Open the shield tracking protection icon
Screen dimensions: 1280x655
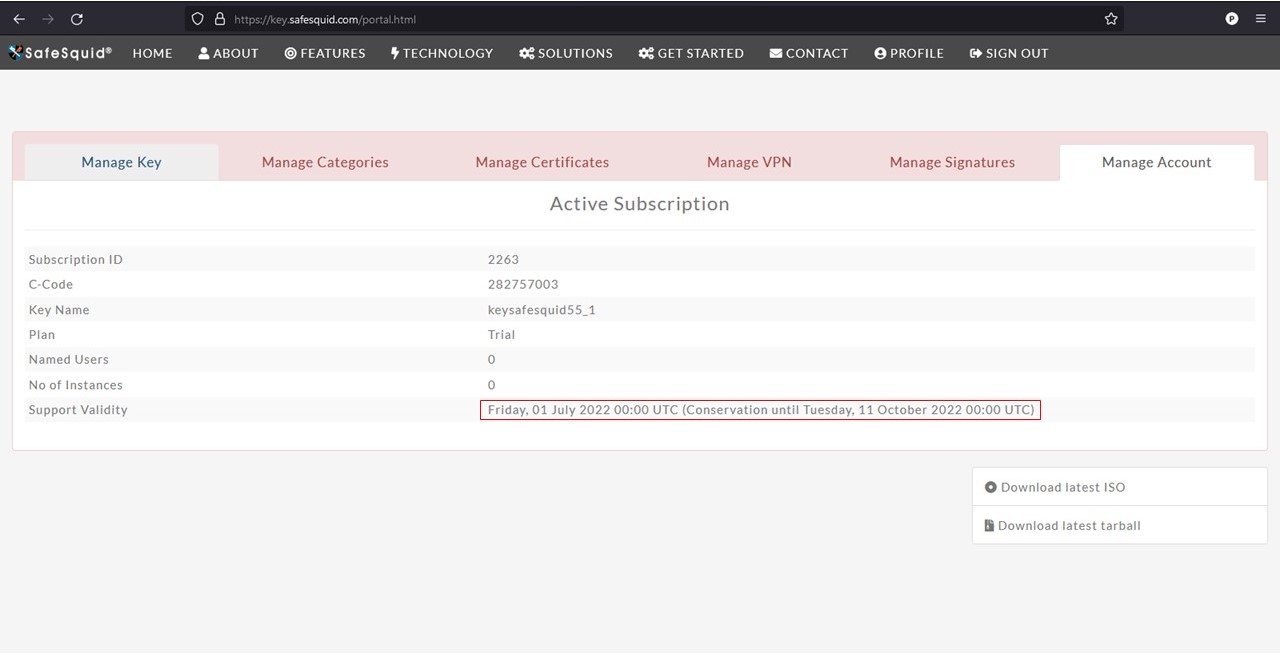click(x=197, y=19)
